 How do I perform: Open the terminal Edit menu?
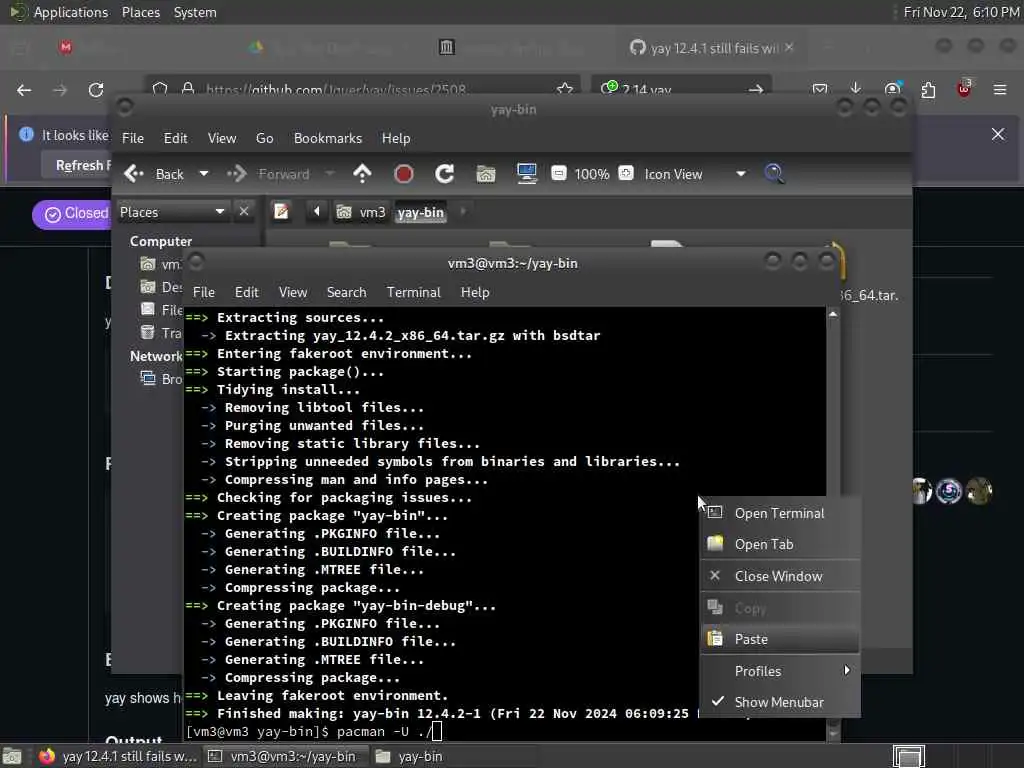(247, 293)
